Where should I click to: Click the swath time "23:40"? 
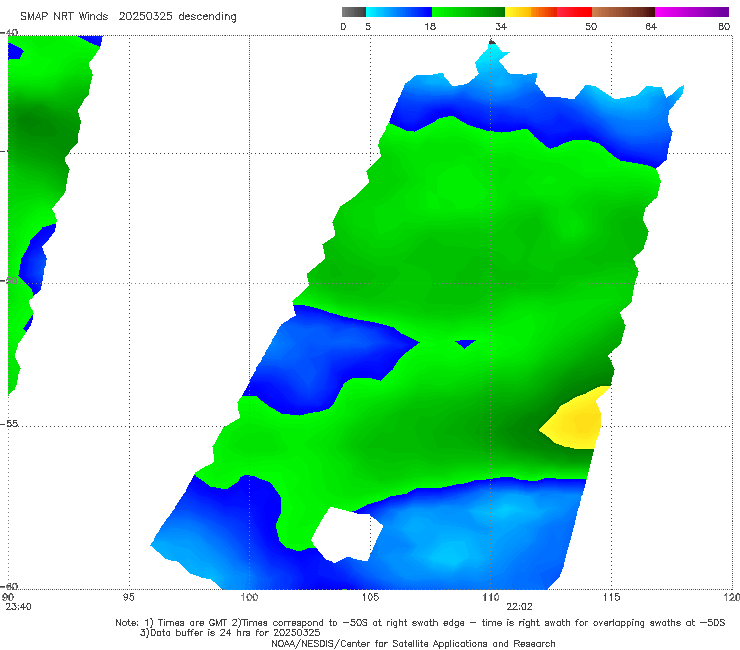18,607
